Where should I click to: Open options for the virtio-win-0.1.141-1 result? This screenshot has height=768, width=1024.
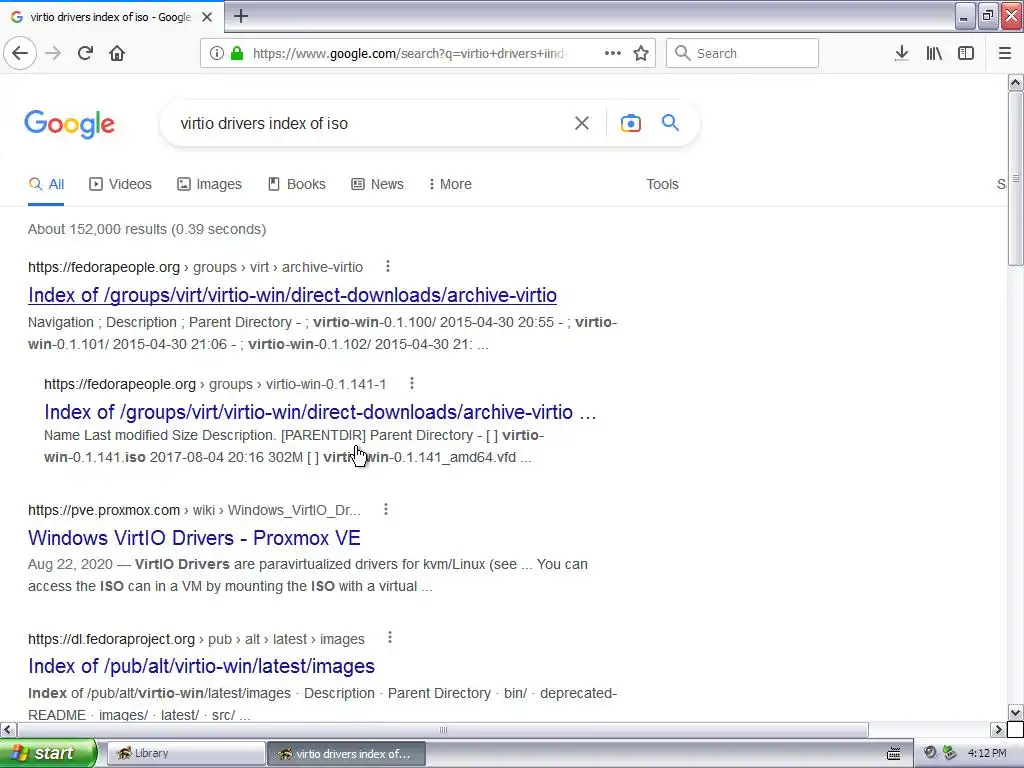411,383
